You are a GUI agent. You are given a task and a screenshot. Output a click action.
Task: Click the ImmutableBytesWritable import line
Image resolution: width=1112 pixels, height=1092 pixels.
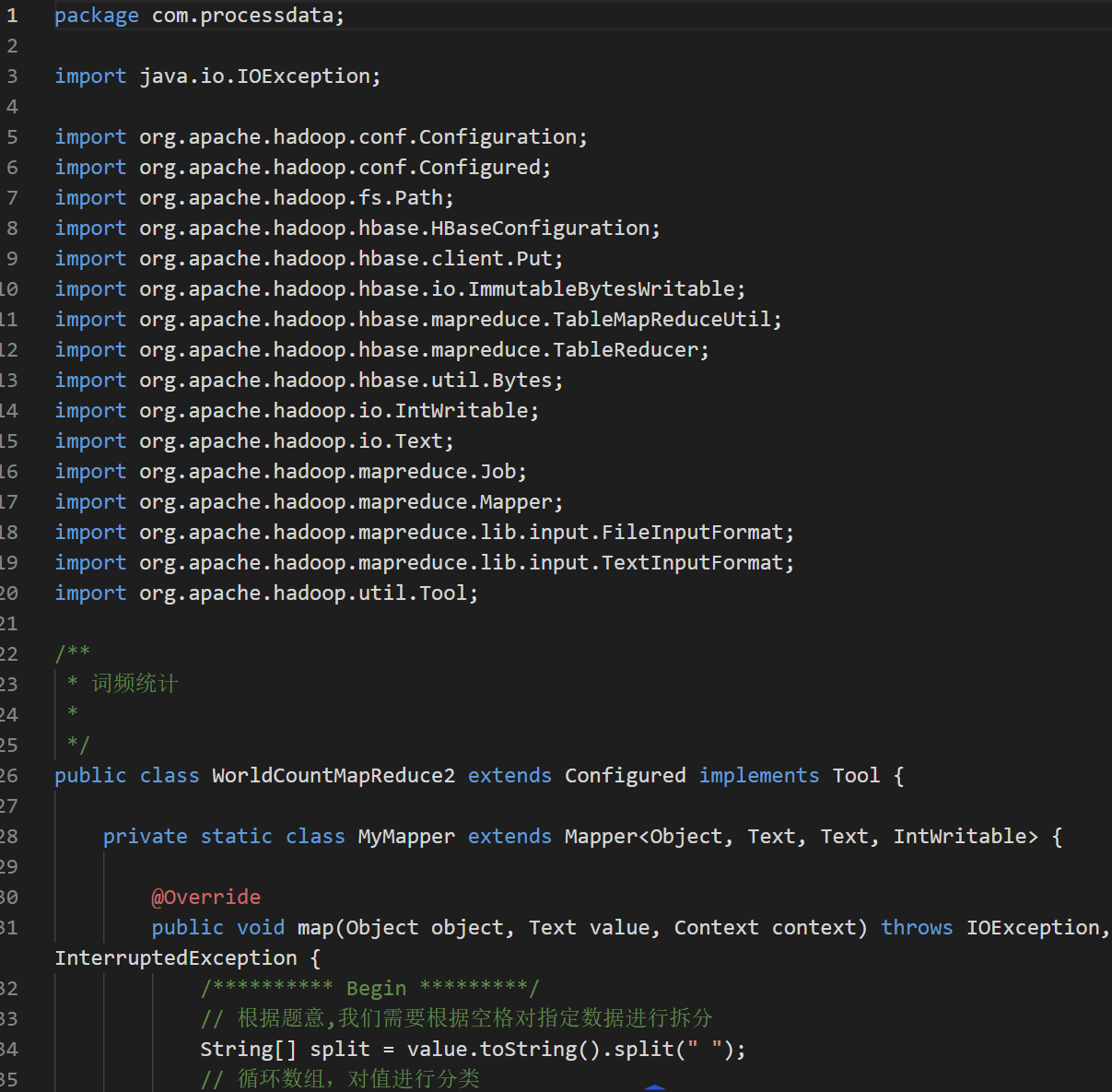click(x=400, y=289)
